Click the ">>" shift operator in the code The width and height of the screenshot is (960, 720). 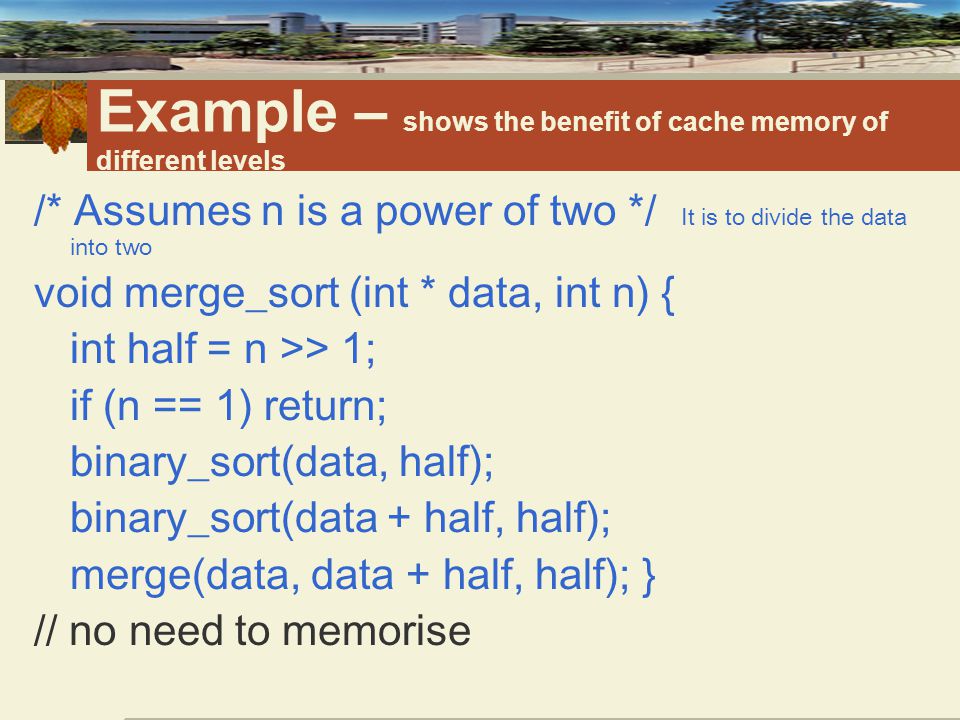(304, 349)
